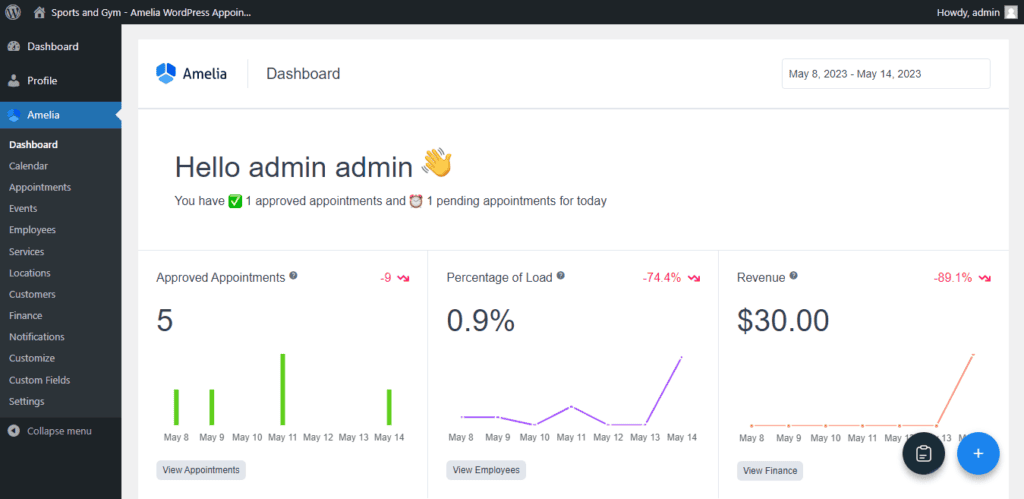This screenshot has width=1024, height=499.
Task: Click the blue plus floating button
Action: pos(978,453)
